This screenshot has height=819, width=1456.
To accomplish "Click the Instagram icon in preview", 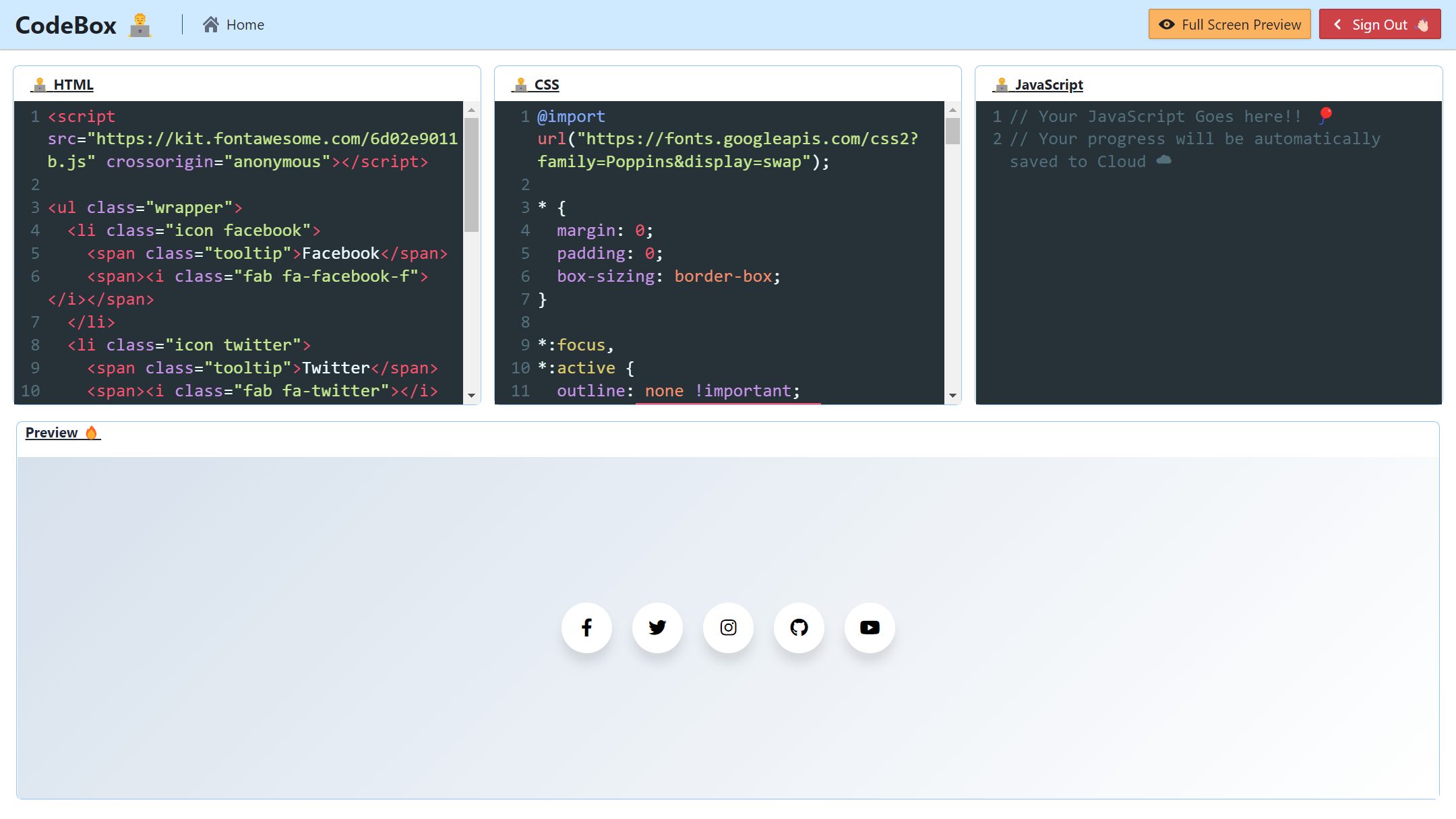I will click(x=728, y=628).
